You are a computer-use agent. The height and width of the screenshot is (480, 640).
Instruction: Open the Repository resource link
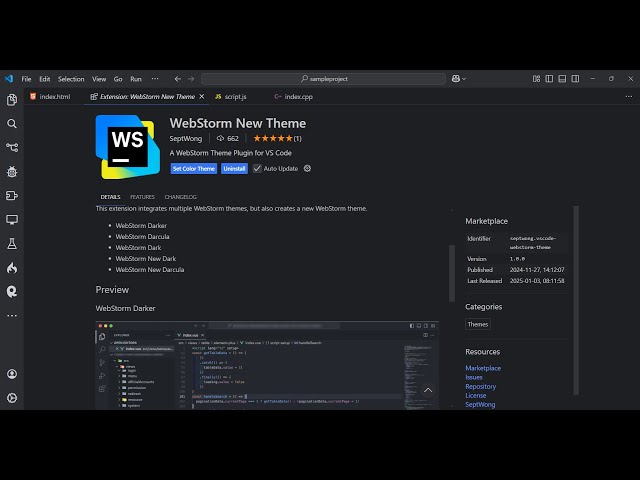point(480,386)
